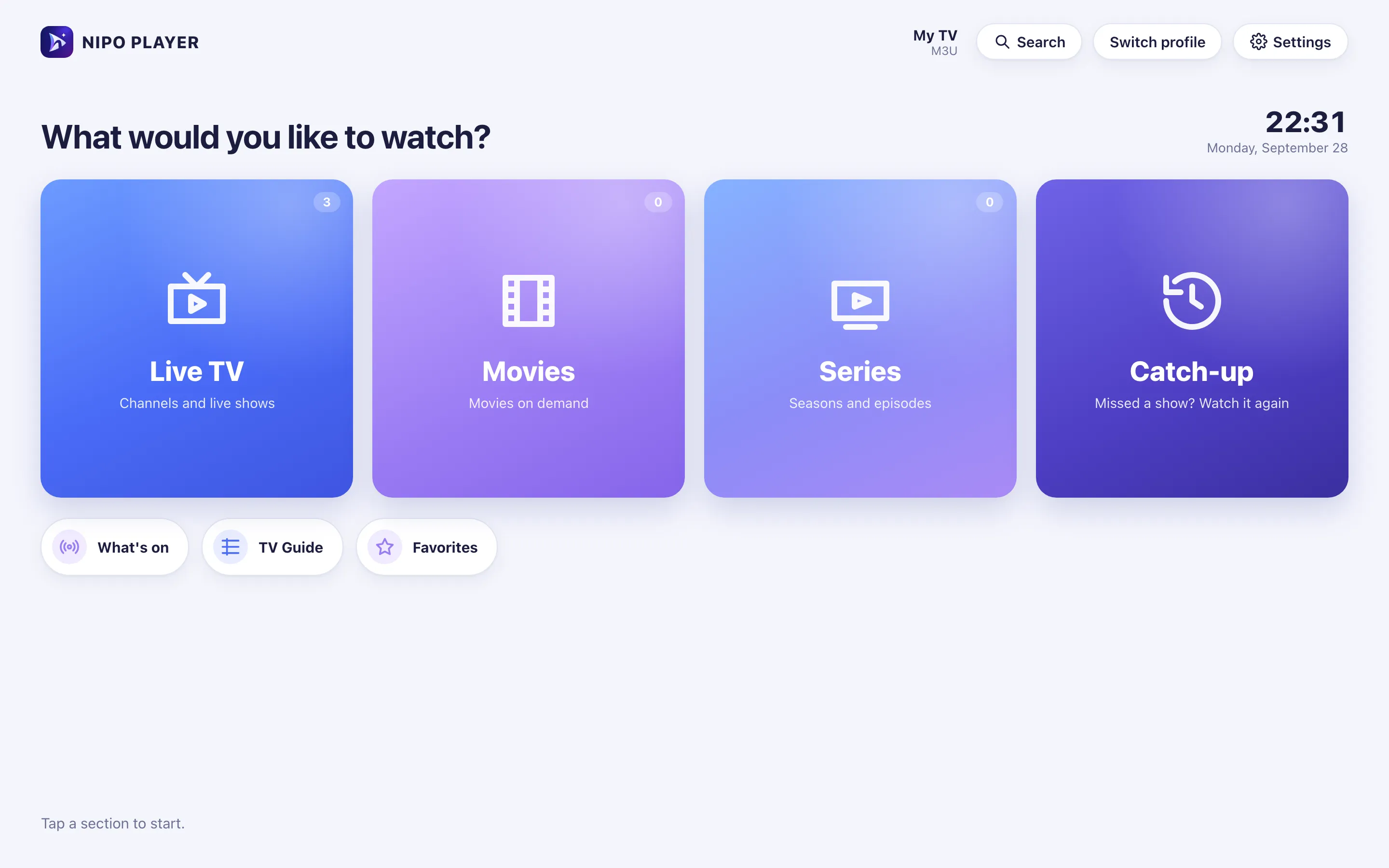This screenshot has width=1389, height=868.
Task: Click the Favorites label
Action: [x=445, y=548]
